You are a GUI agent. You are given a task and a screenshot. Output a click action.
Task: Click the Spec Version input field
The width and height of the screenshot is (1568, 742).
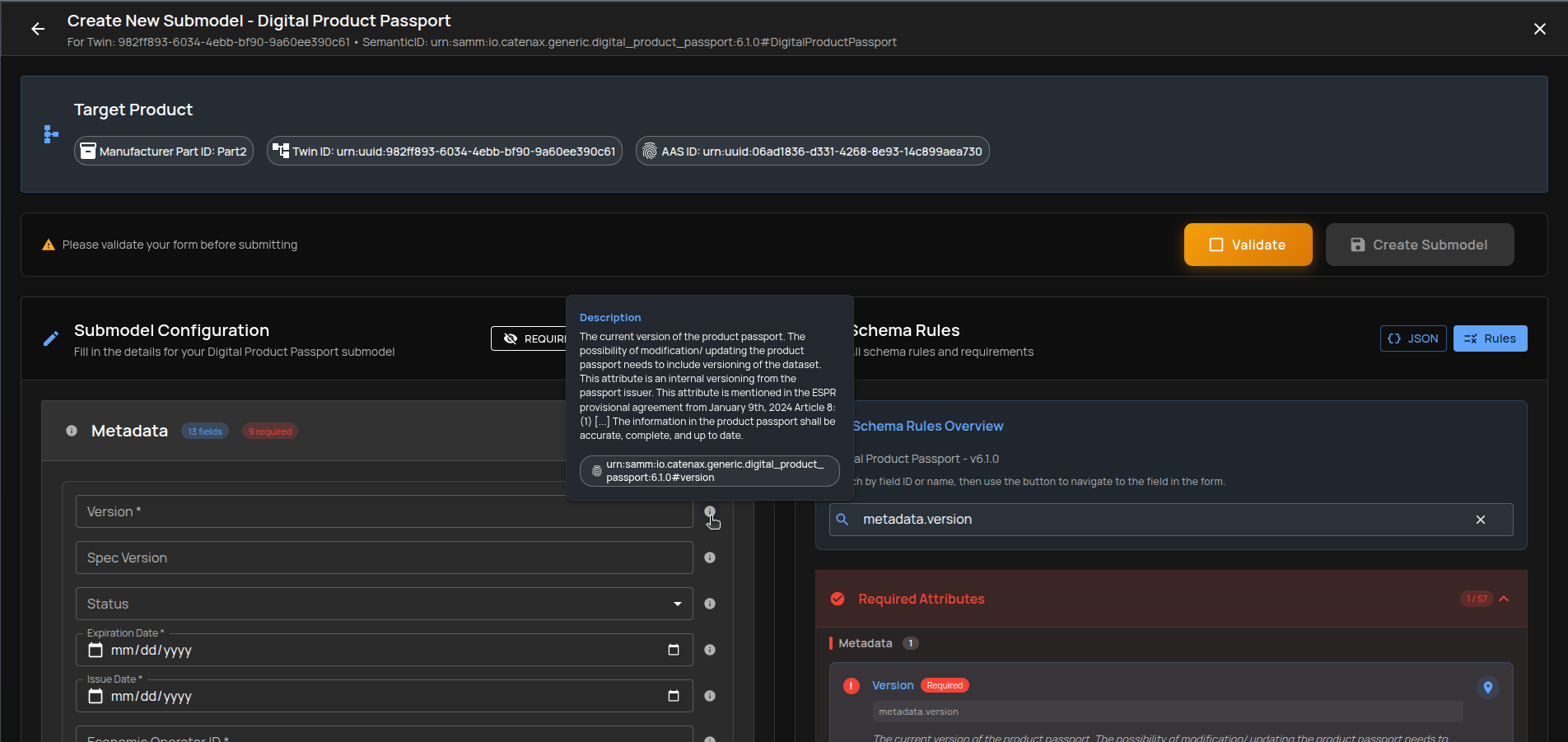[x=384, y=558]
